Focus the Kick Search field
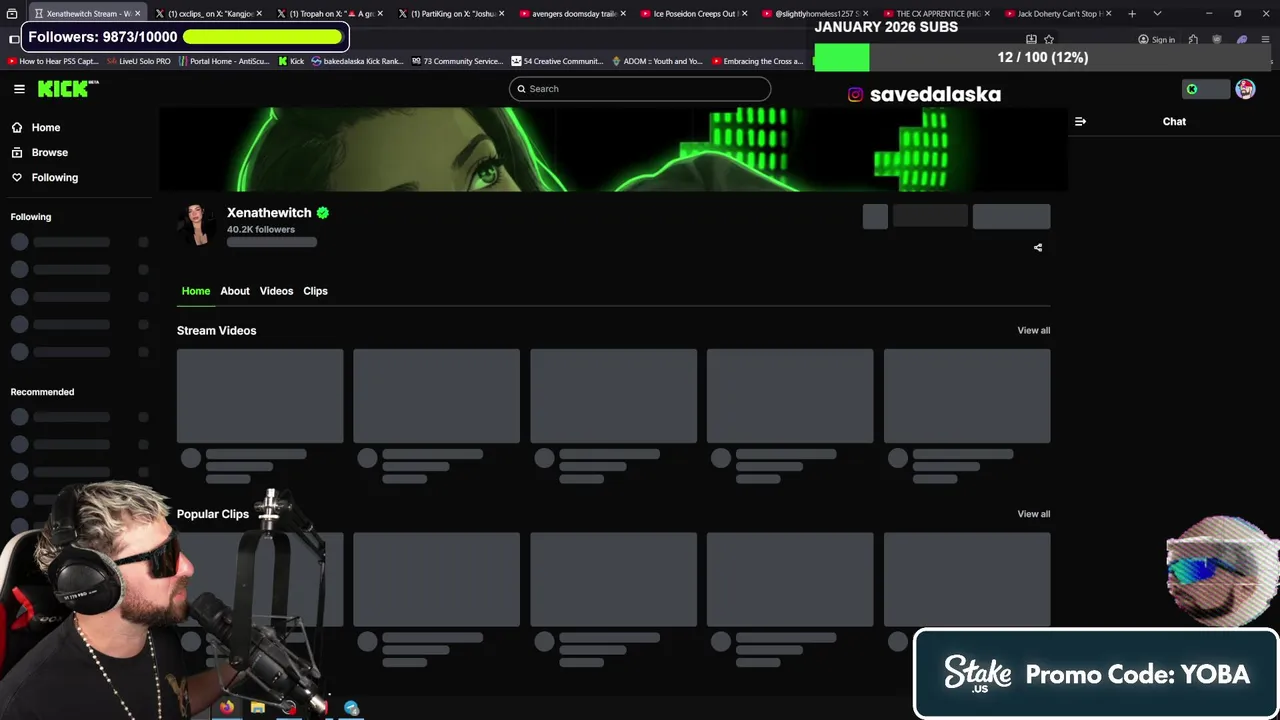The height and width of the screenshot is (720, 1280). tap(640, 89)
